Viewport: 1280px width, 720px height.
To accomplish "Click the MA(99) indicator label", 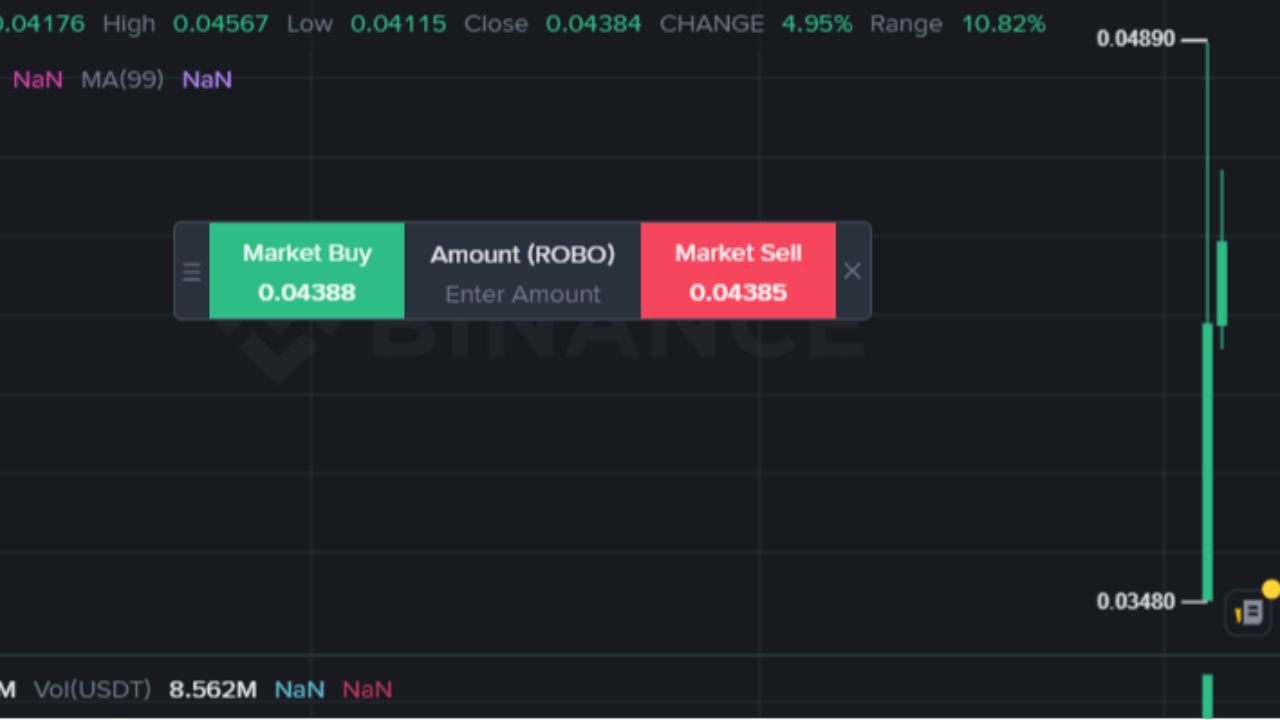I will pyautogui.click(x=122, y=79).
